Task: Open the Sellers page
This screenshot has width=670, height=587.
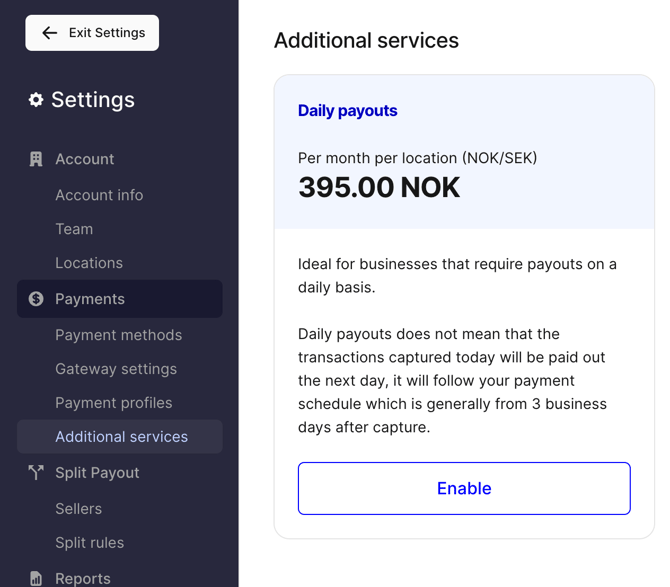Action: pyautogui.click(x=79, y=508)
